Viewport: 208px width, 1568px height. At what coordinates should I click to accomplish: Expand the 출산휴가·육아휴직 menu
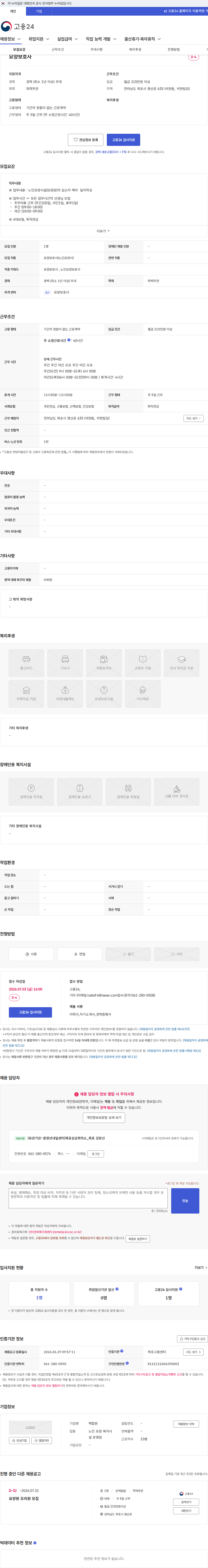pos(143,39)
